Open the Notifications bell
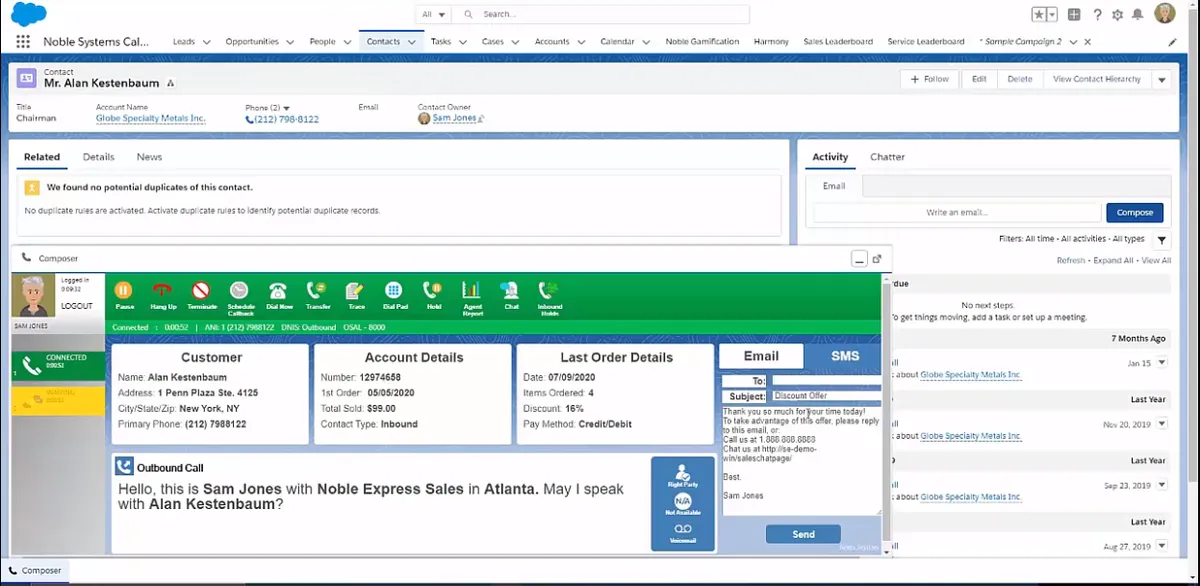 tap(1138, 14)
